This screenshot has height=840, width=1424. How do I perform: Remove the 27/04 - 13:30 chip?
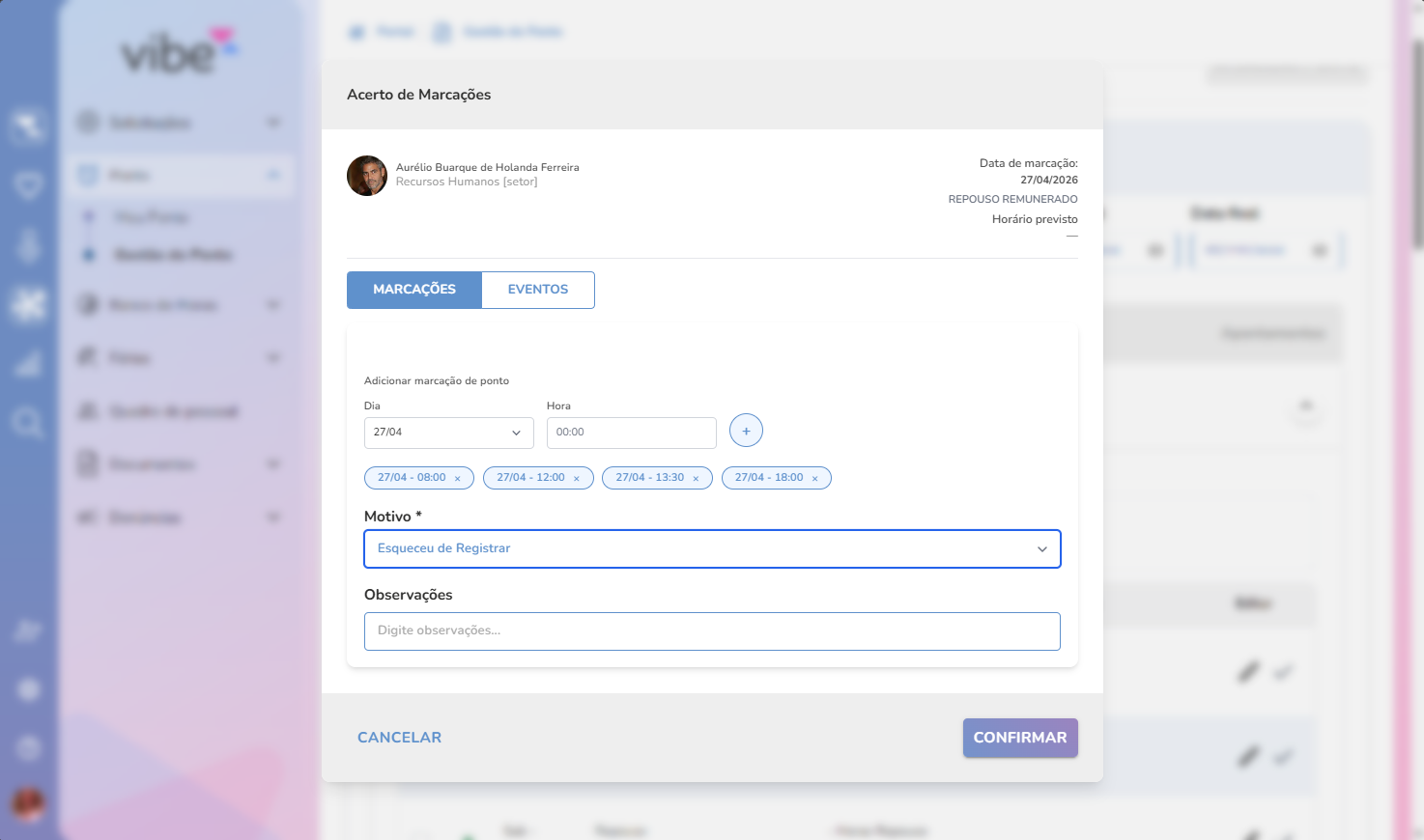696,479
